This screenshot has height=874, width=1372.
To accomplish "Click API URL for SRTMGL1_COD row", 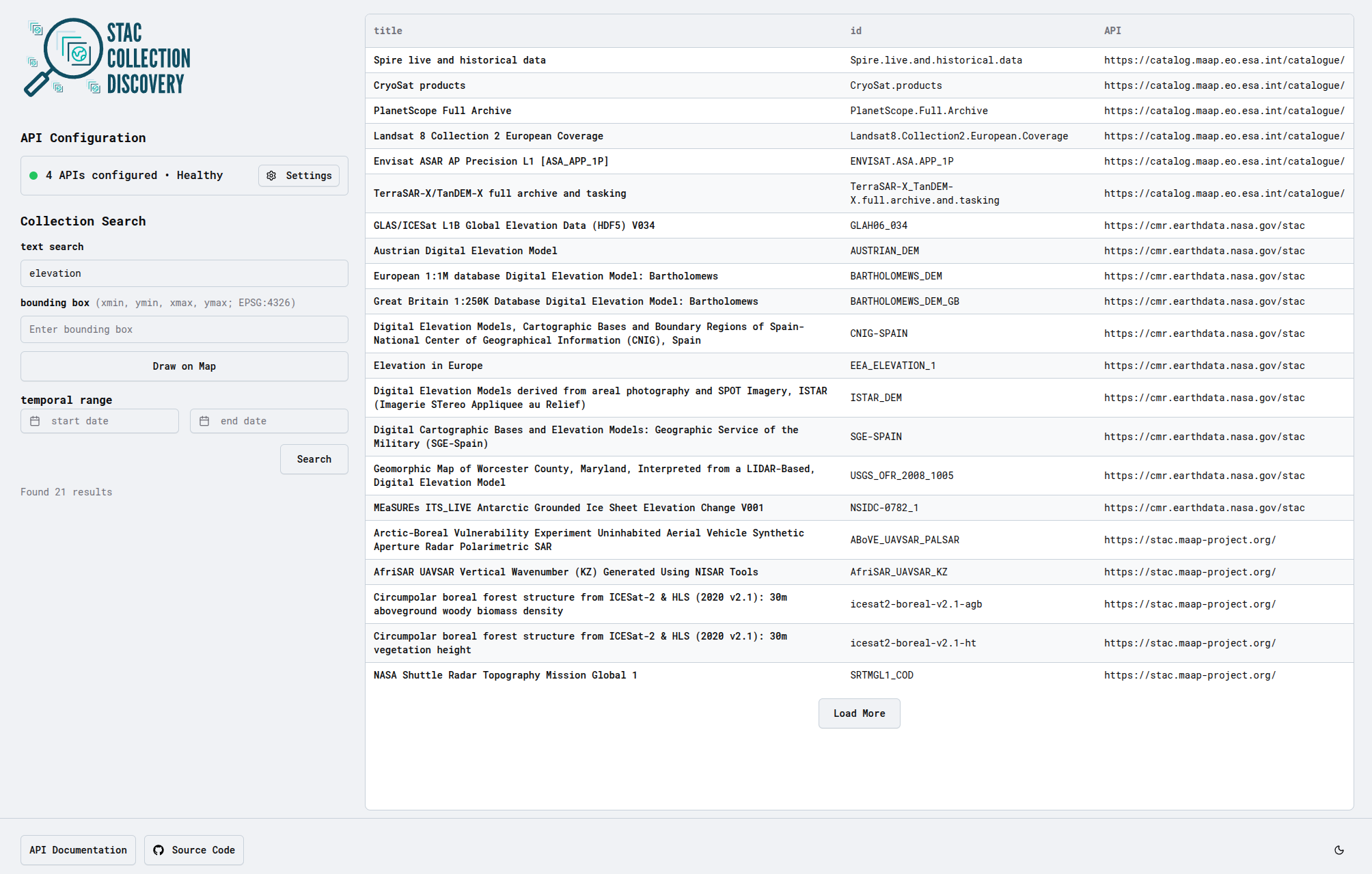I will tap(1190, 675).
